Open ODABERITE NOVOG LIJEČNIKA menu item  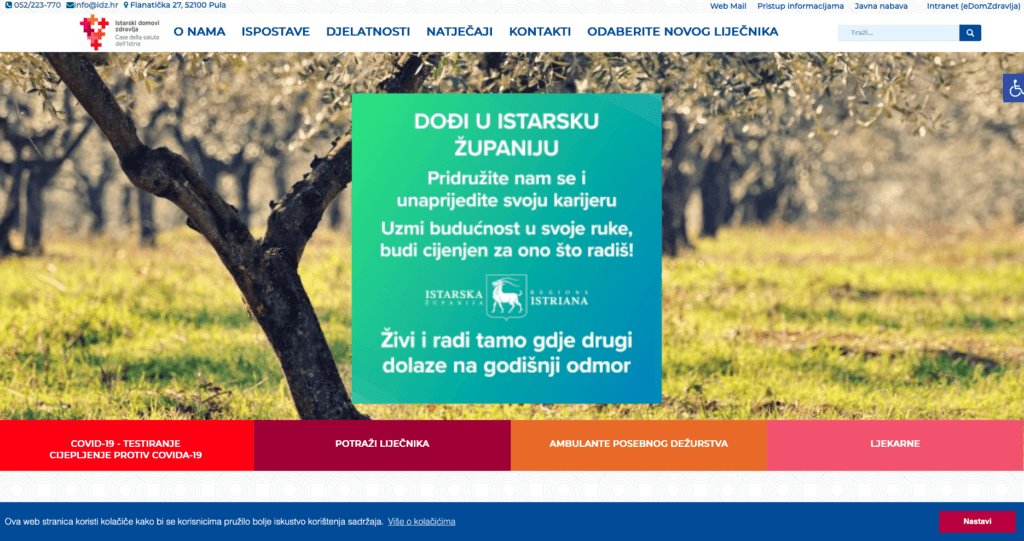coord(682,31)
